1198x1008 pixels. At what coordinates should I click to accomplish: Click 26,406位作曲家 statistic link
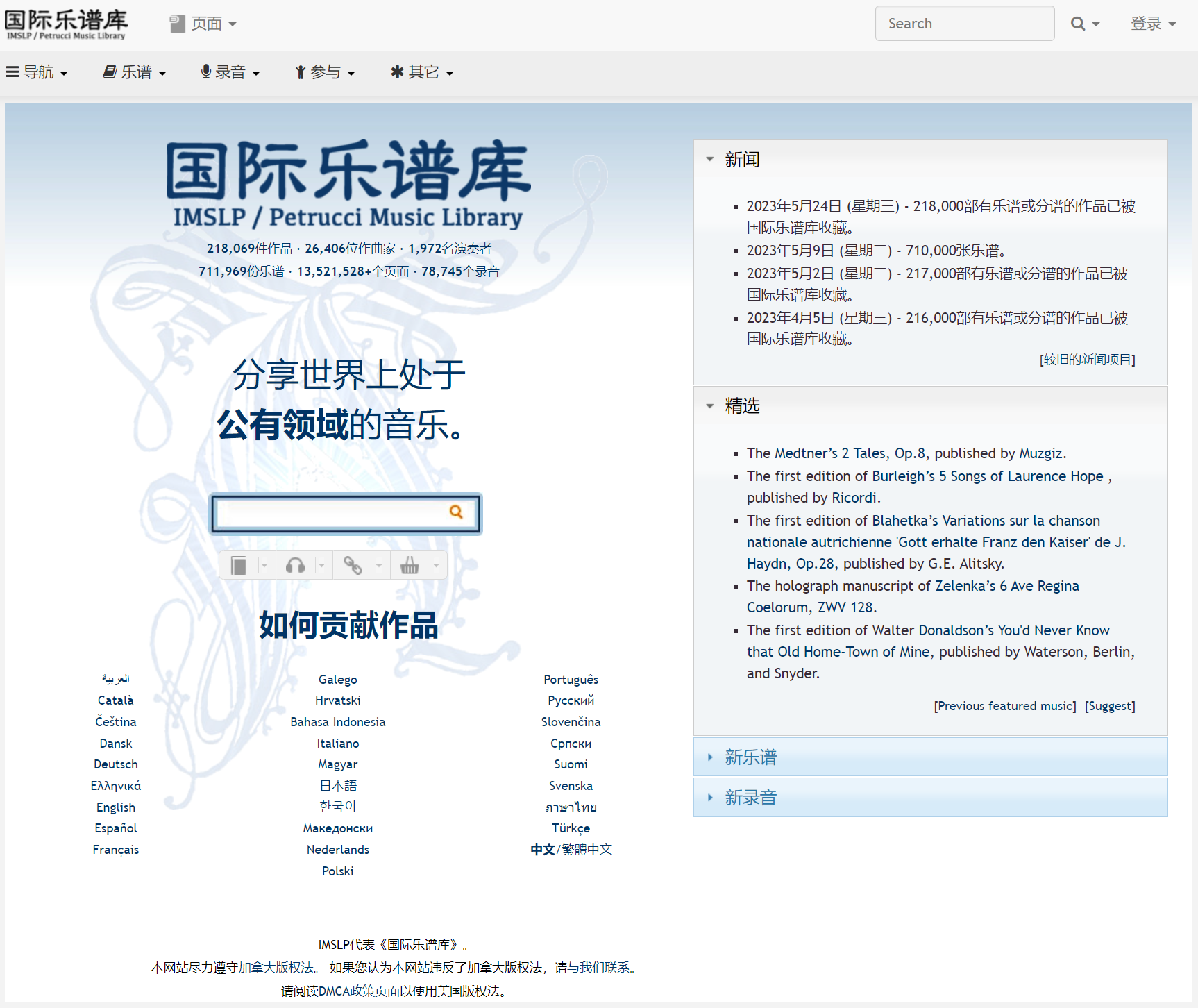pyautogui.click(x=351, y=249)
